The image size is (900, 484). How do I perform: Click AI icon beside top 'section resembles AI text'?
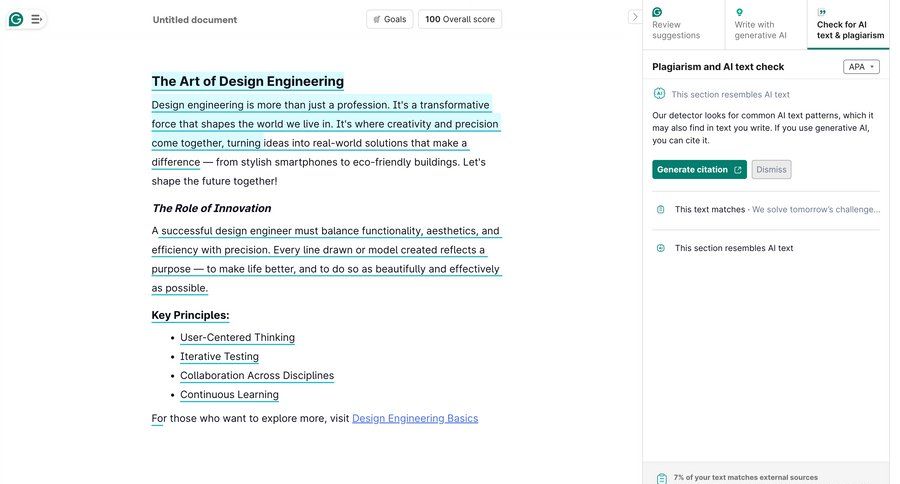pyautogui.click(x=659, y=94)
